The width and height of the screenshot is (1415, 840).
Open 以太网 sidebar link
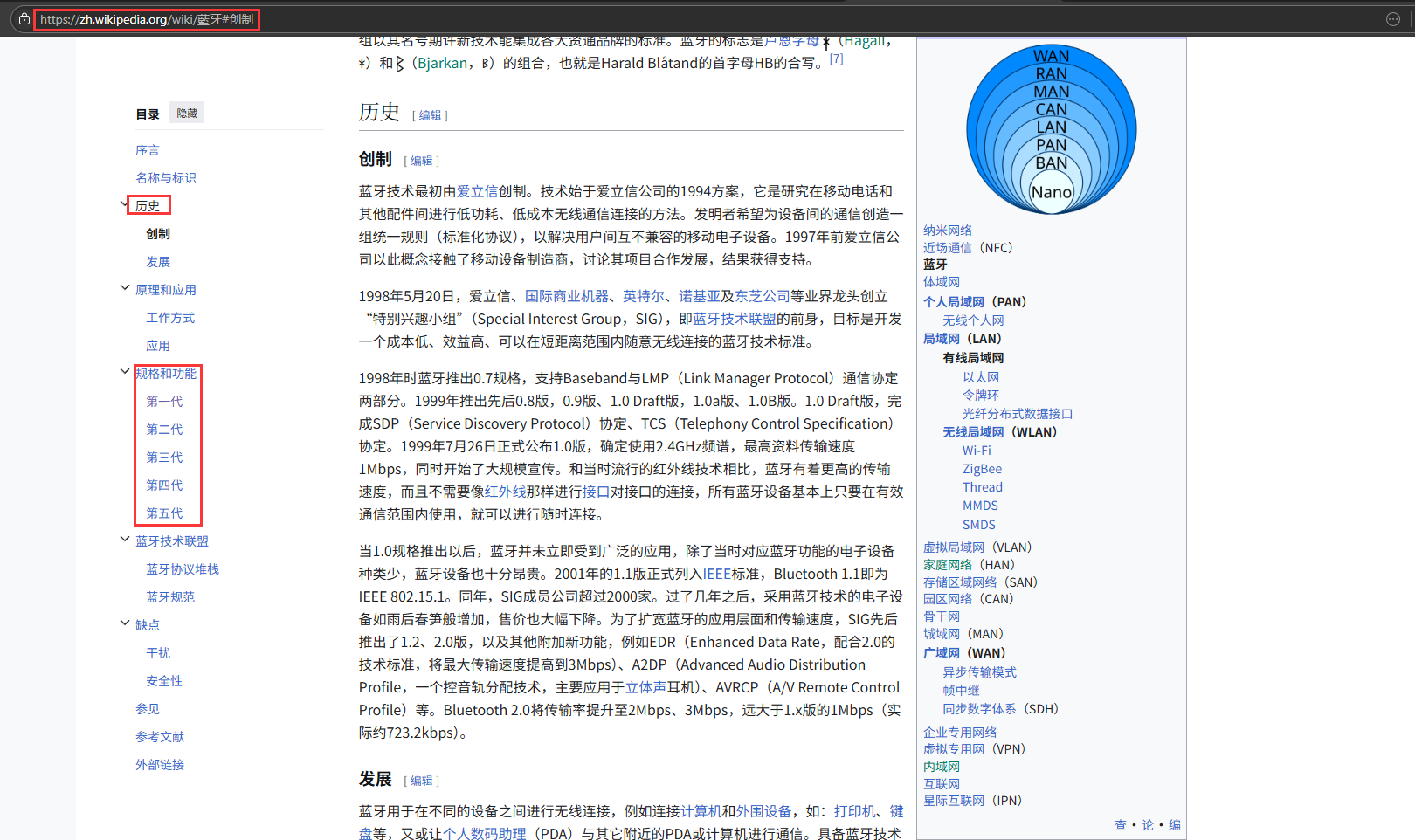981,377
